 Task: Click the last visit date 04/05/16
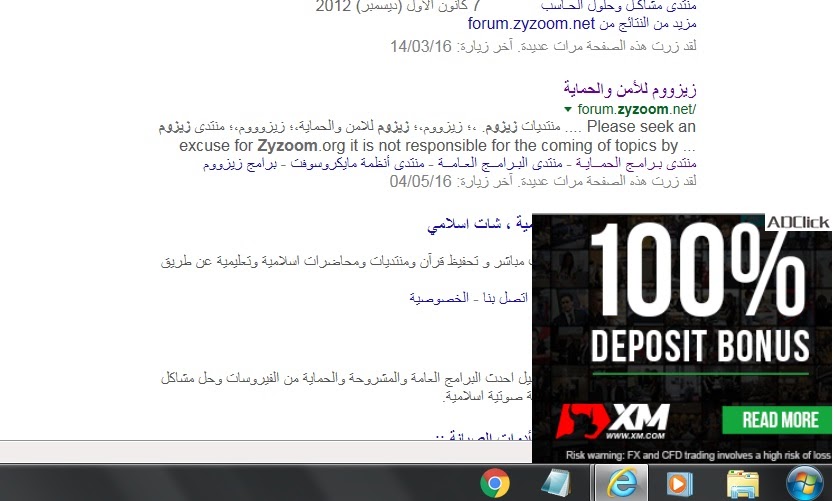tap(420, 182)
